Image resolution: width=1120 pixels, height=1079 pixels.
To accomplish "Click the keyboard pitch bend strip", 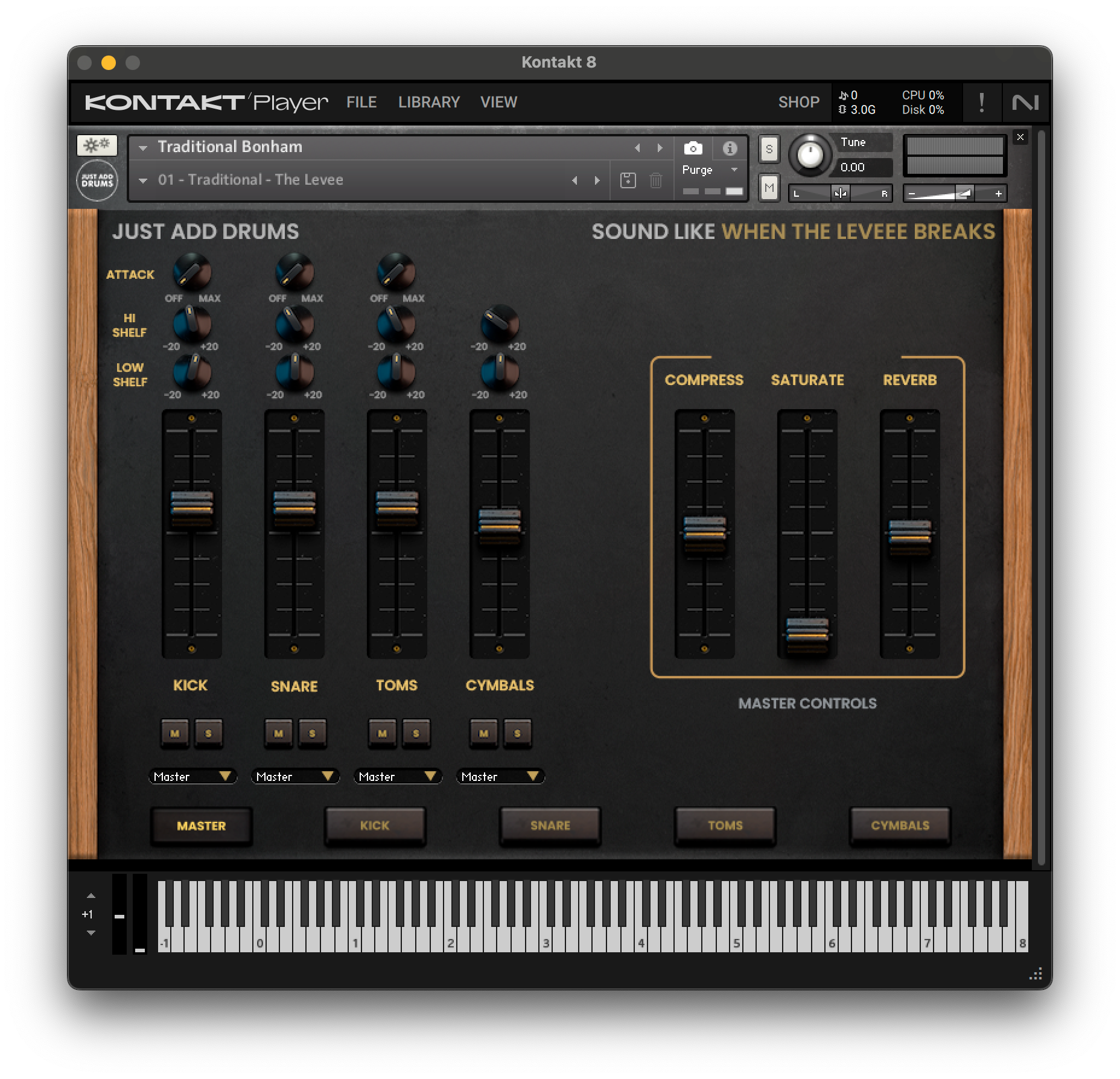I will (x=119, y=915).
